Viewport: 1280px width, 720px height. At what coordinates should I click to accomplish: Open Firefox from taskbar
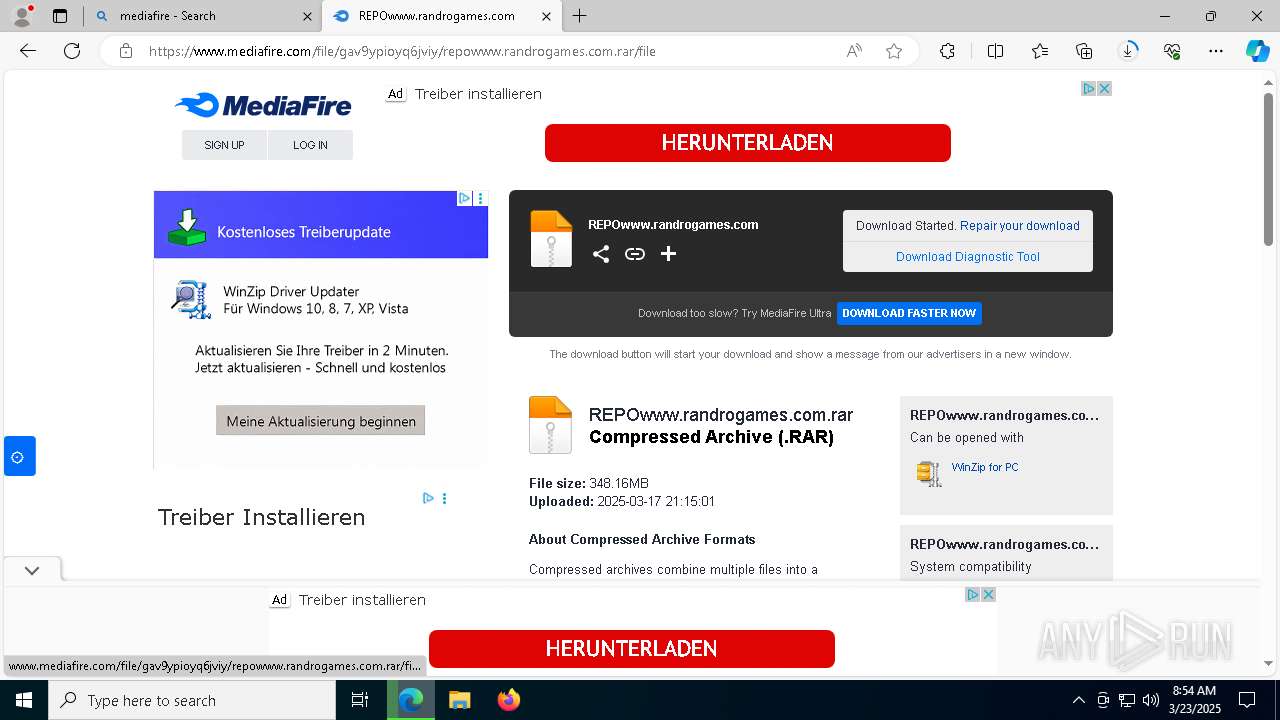[509, 700]
